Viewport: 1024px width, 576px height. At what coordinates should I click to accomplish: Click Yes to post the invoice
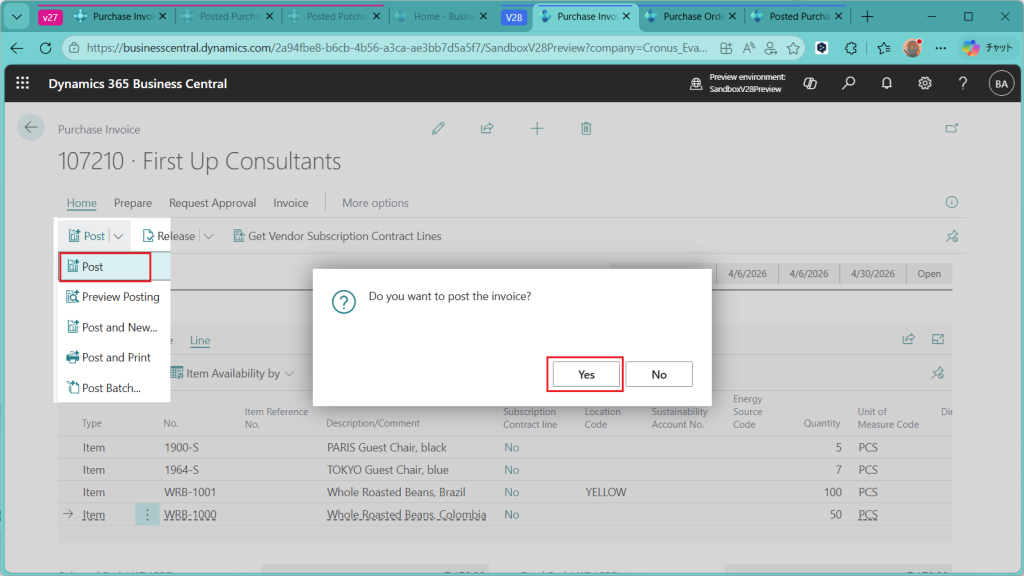pos(586,374)
